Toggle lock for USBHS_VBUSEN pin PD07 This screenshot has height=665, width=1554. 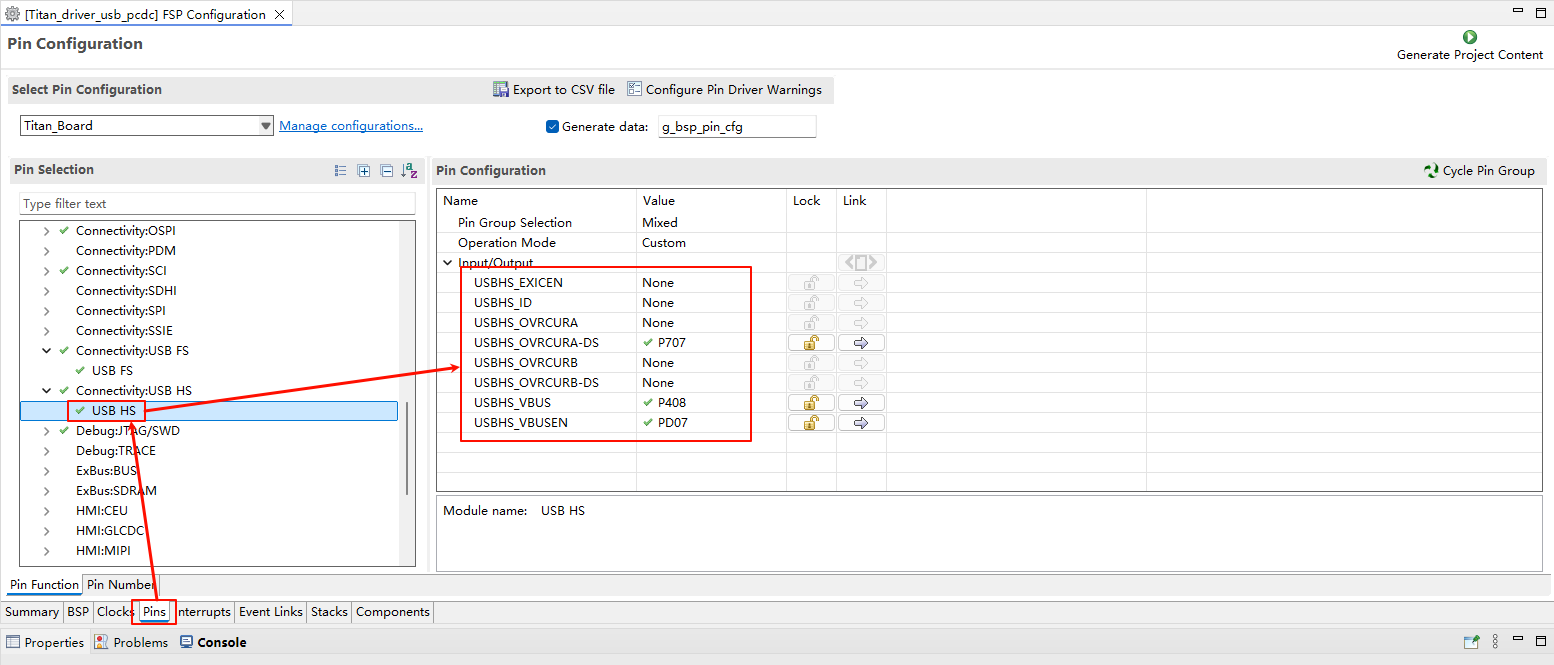click(x=811, y=423)
